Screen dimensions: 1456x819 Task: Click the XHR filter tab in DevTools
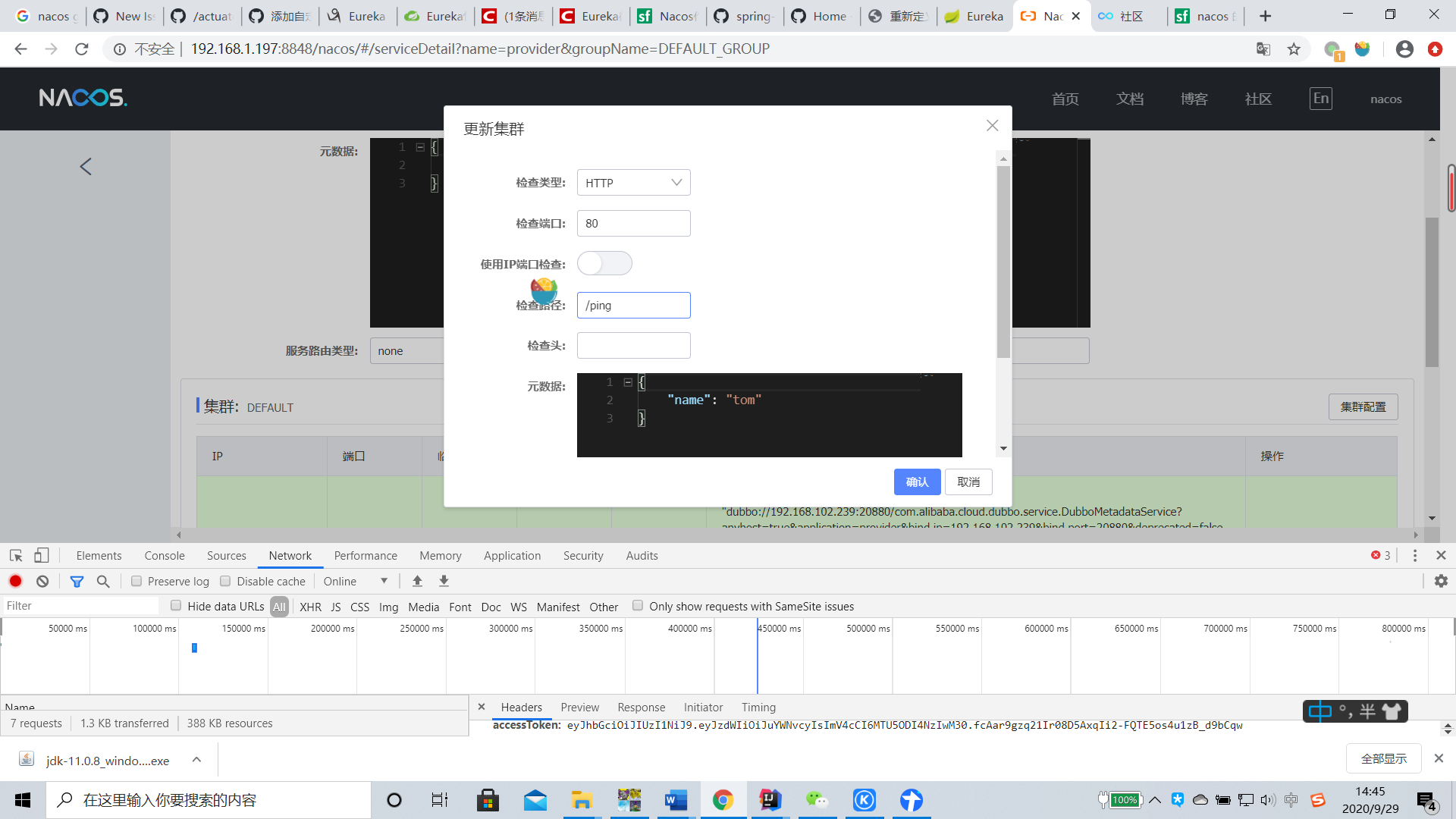point(310,607)
